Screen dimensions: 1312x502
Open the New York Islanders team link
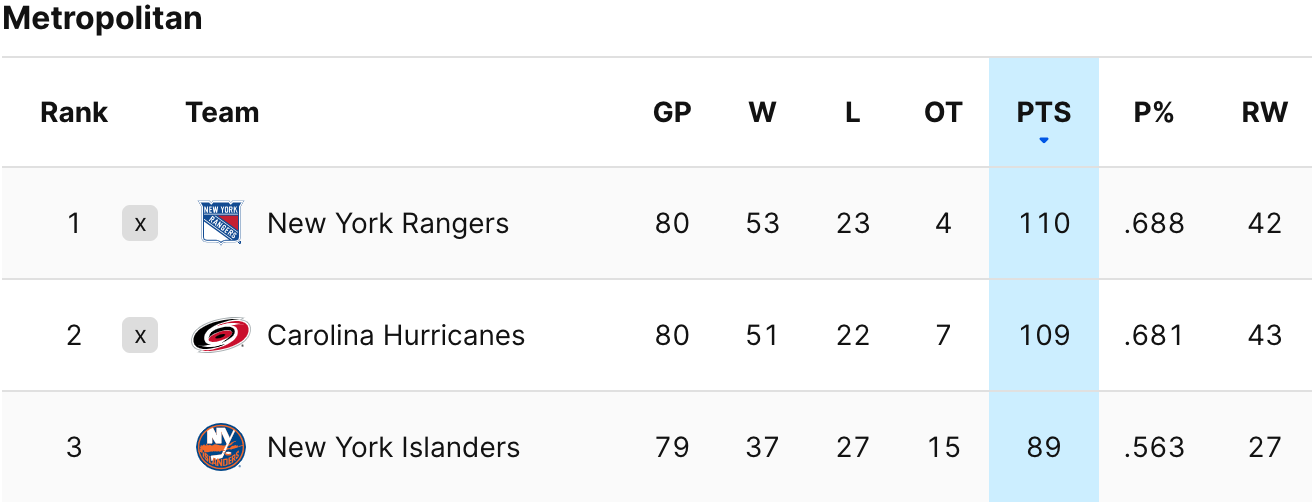coord(393,447)
